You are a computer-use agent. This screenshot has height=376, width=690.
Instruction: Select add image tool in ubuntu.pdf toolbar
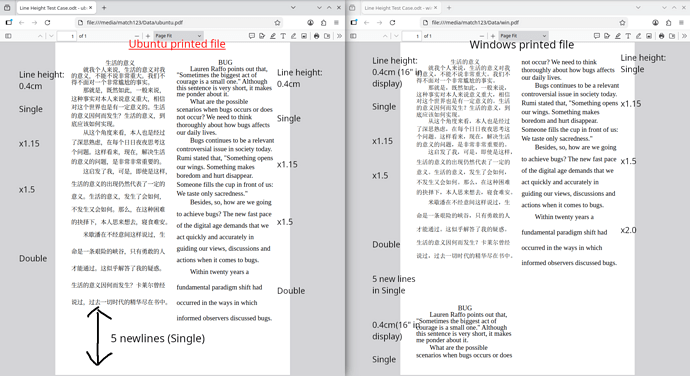pos(304,36)
